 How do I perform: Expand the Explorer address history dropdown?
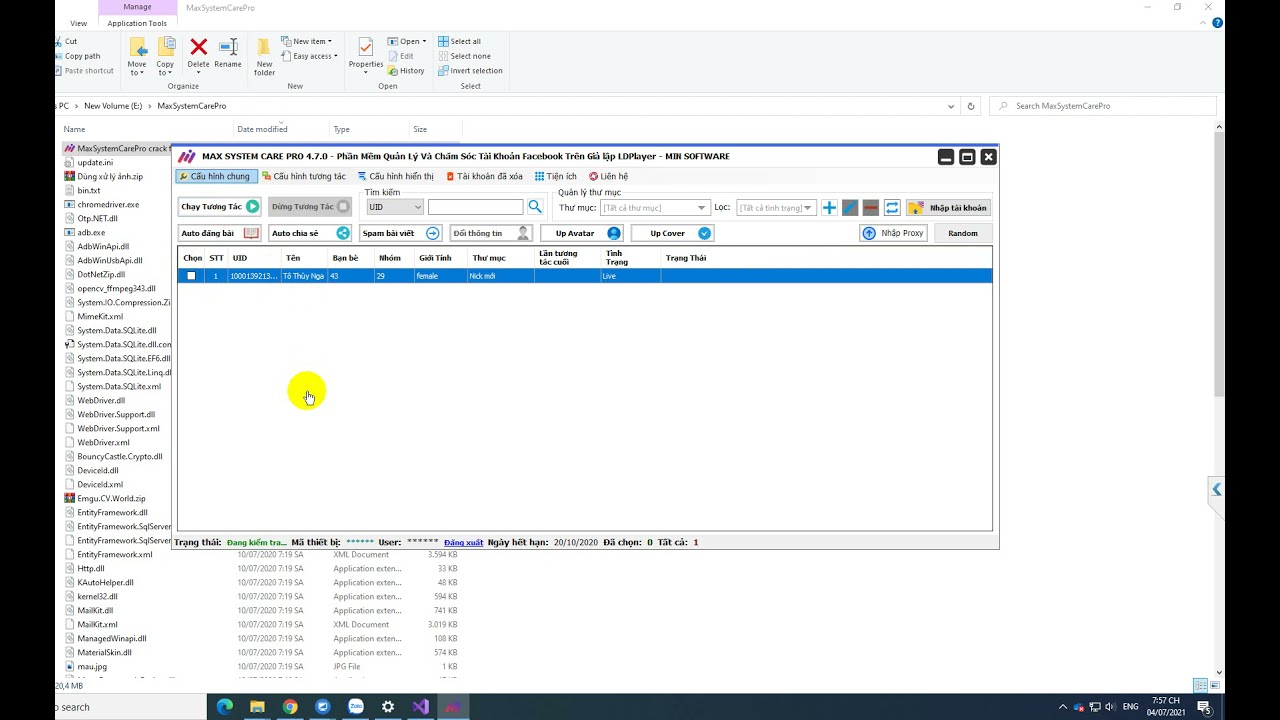pos(951,106)
